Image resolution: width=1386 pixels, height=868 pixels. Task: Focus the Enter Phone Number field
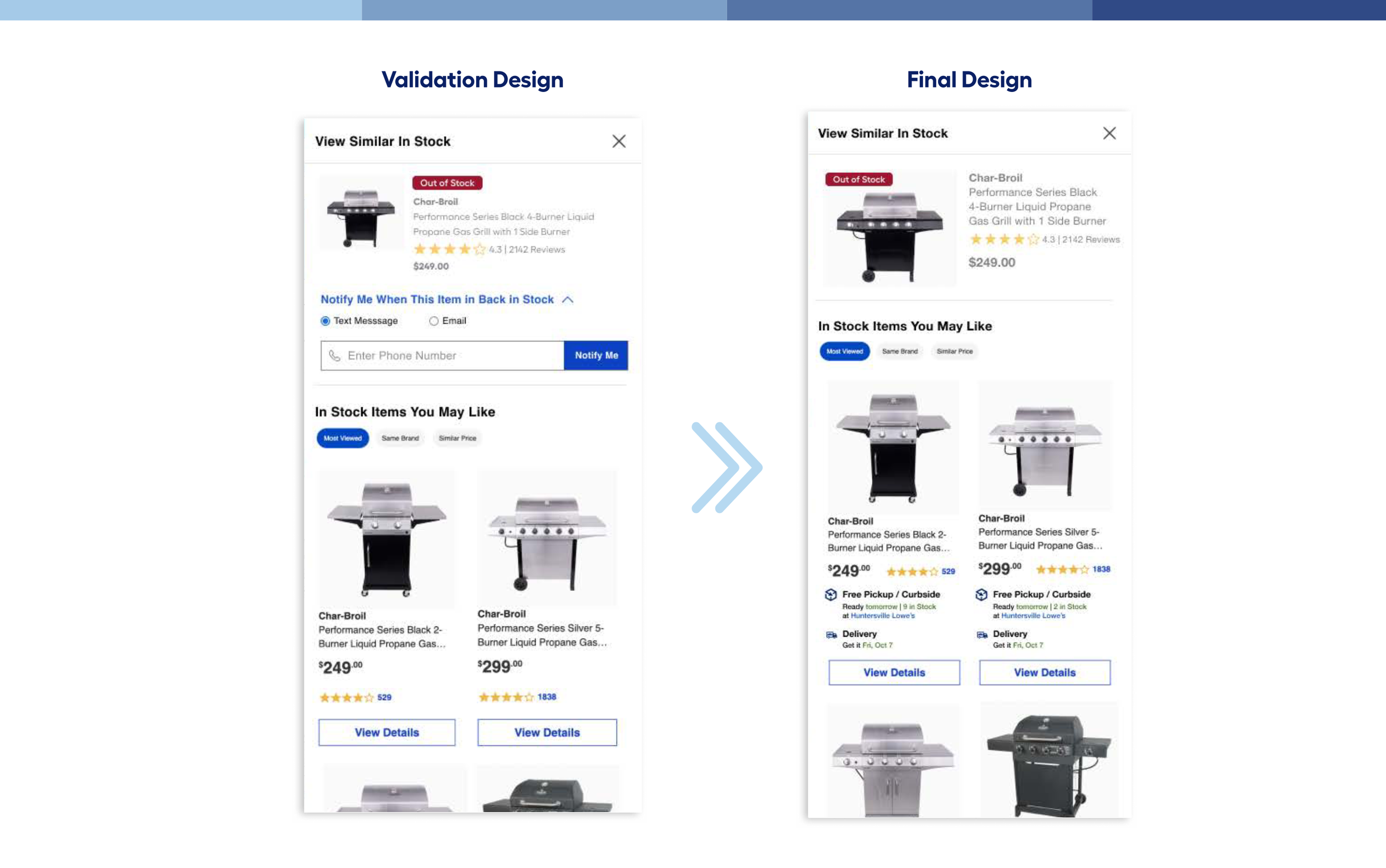(x=442, y=356)
